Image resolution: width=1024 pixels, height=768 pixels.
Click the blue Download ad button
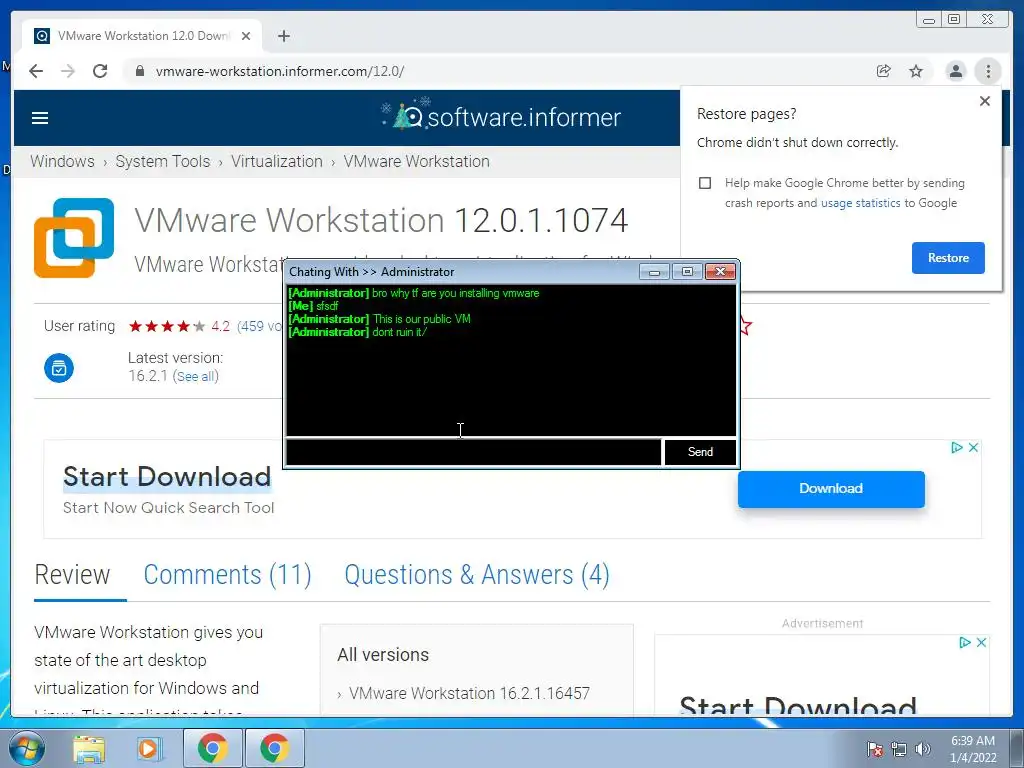pyautogui.click(x=831, y=488)
